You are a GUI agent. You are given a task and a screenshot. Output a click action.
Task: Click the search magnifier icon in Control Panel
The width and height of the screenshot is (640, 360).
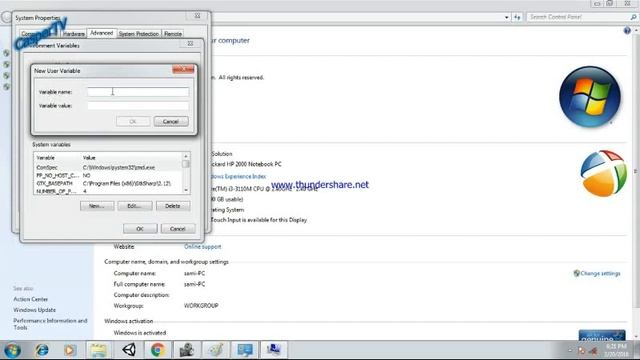[x=633, y=17]
